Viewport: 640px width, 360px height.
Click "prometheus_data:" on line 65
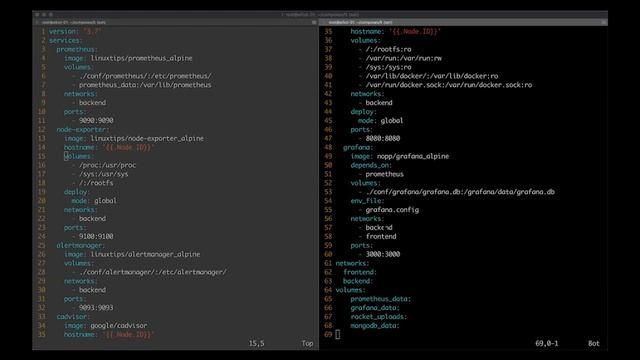tap(381, 299)
